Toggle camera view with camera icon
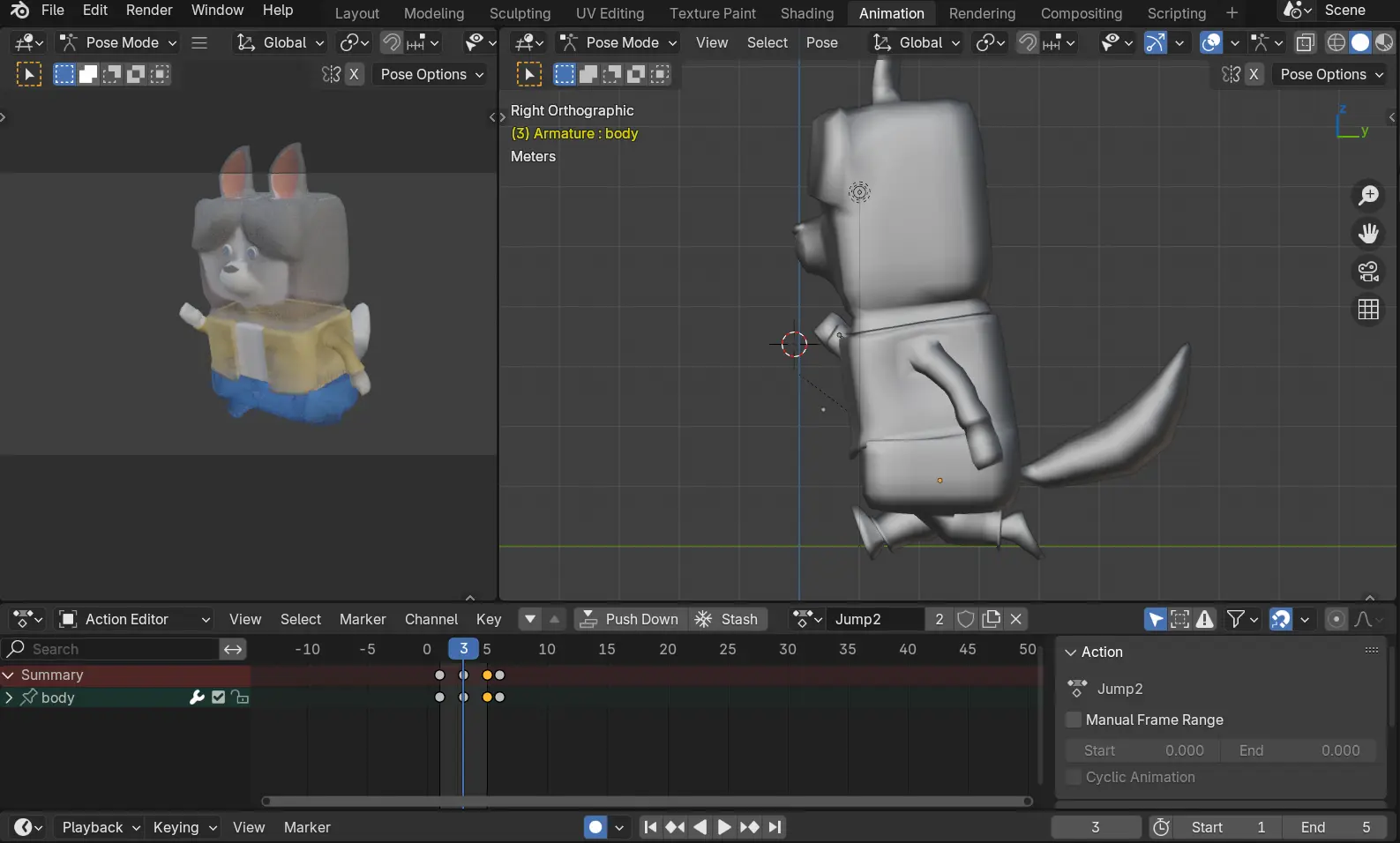The height and width of the screenshot is (843, 1400). click(1368, 272)
